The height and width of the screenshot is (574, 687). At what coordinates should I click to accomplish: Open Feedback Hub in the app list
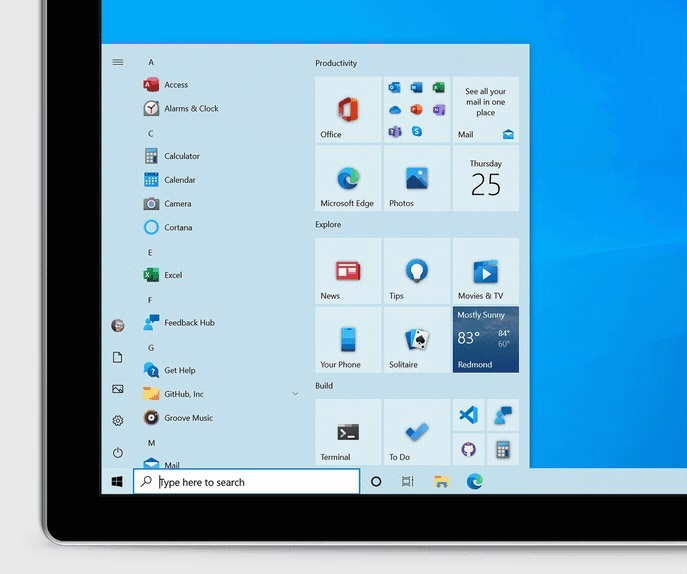(179, 323)
